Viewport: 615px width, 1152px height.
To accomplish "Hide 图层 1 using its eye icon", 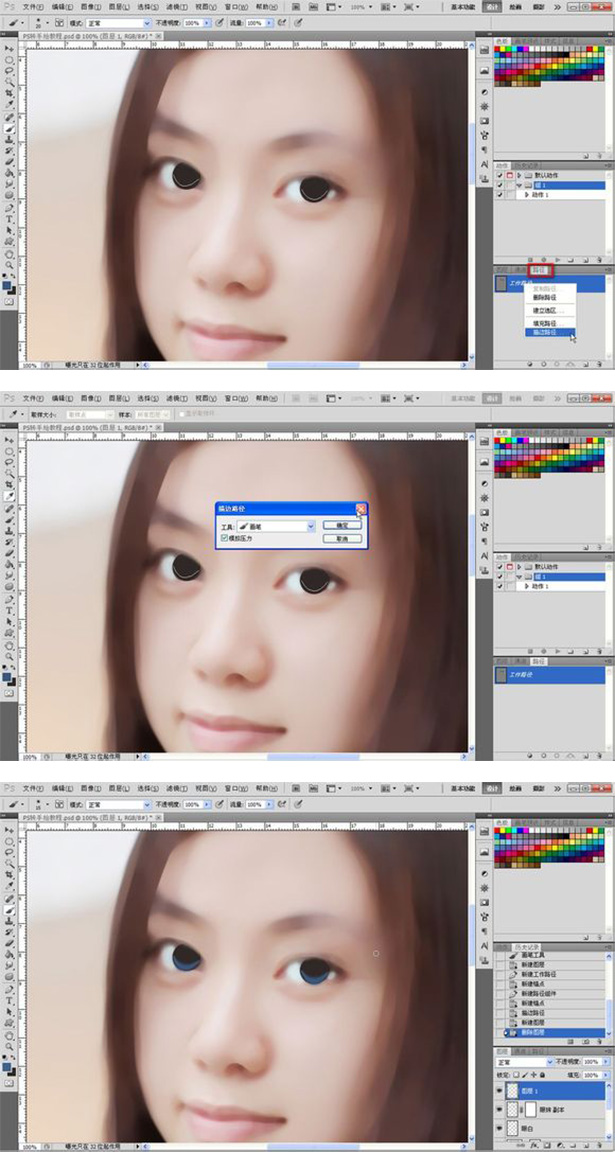I will [x=500, y=1089].
